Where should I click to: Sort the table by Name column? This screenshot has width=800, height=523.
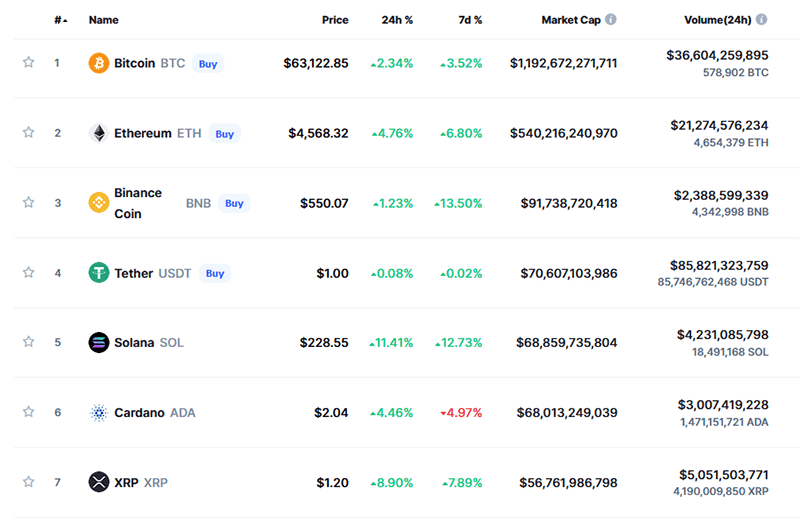[104, 20]
